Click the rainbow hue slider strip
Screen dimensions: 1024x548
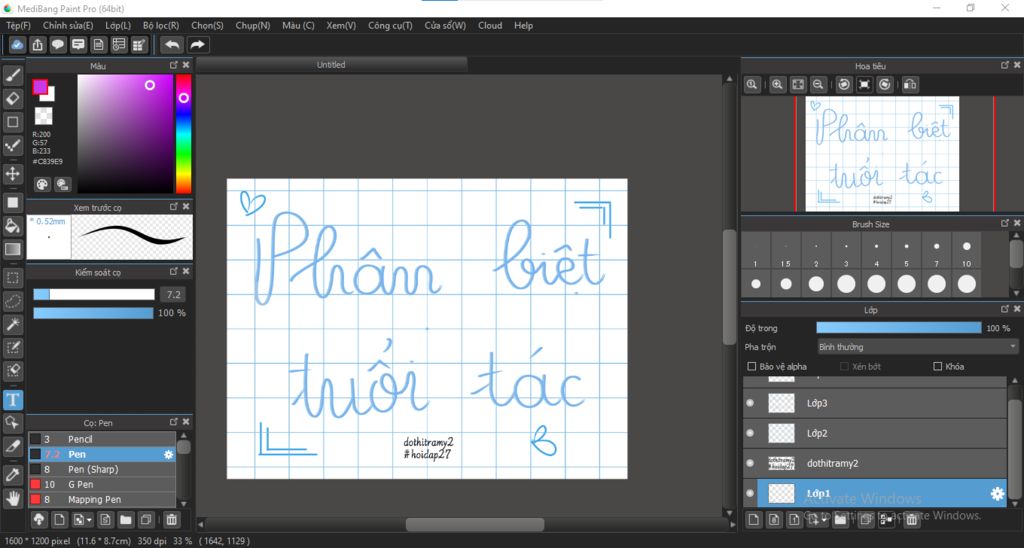[184, 134]
